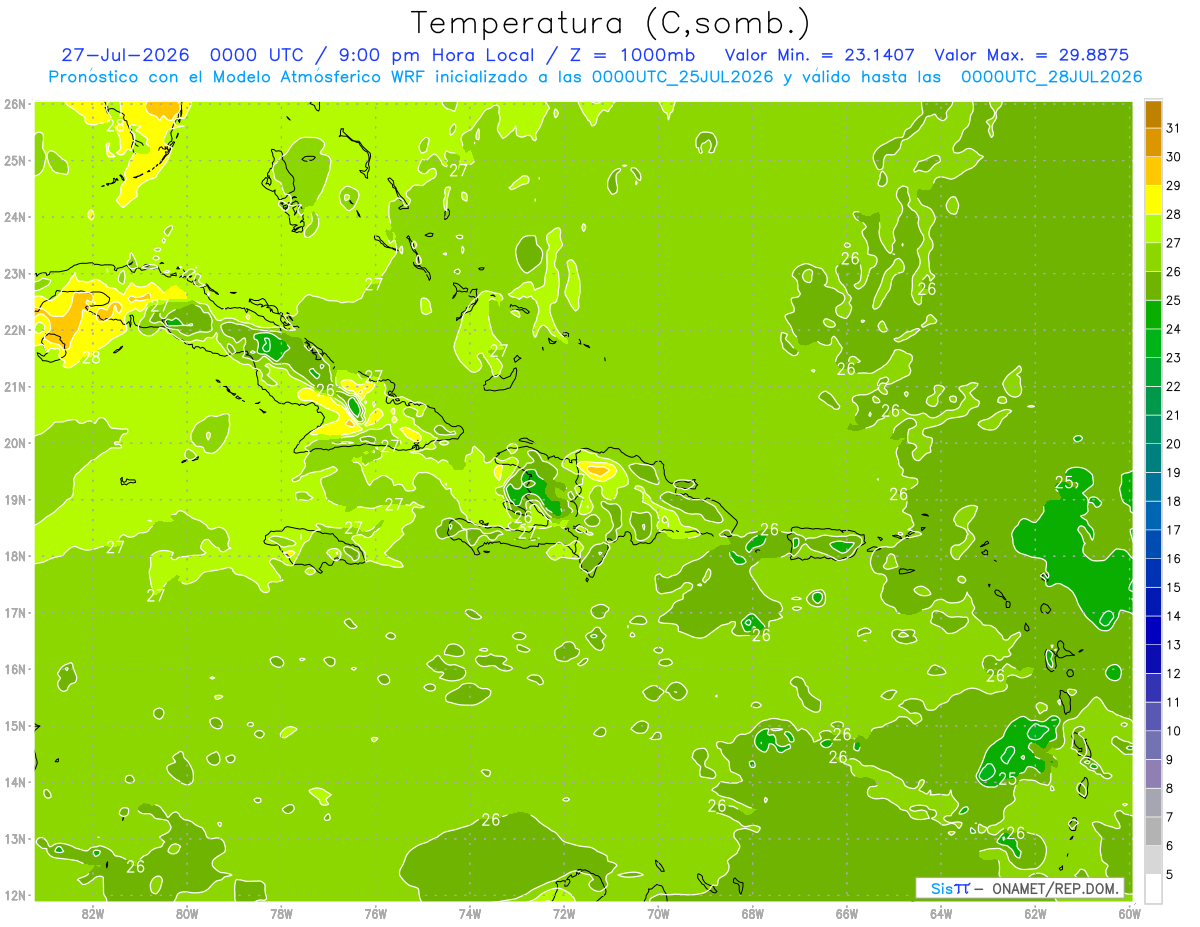Click the longitude label "70W"
The height and width of the screenshot is (927, 1200).
(x=658, y=913)
